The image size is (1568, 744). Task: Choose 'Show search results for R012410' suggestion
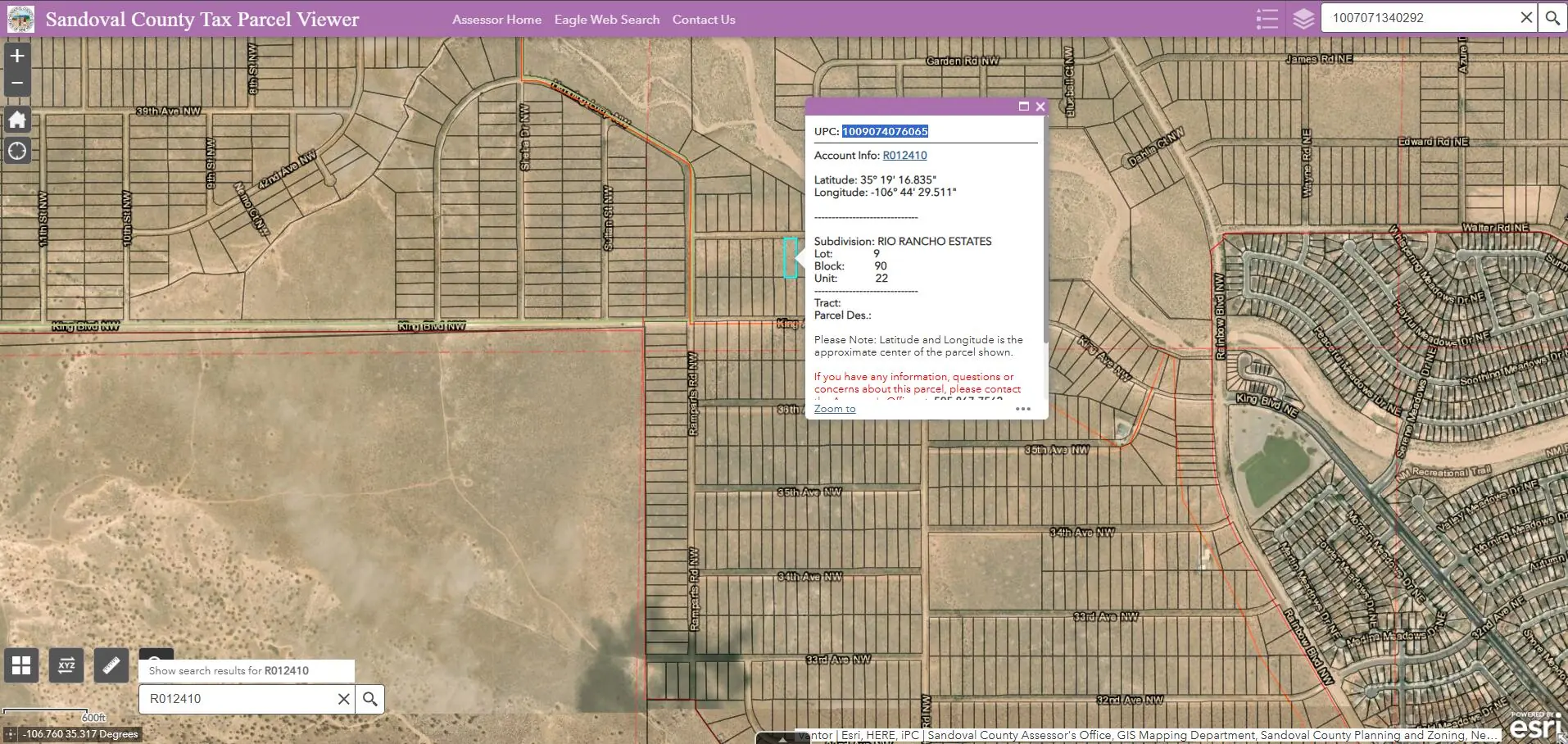[247, 670]
